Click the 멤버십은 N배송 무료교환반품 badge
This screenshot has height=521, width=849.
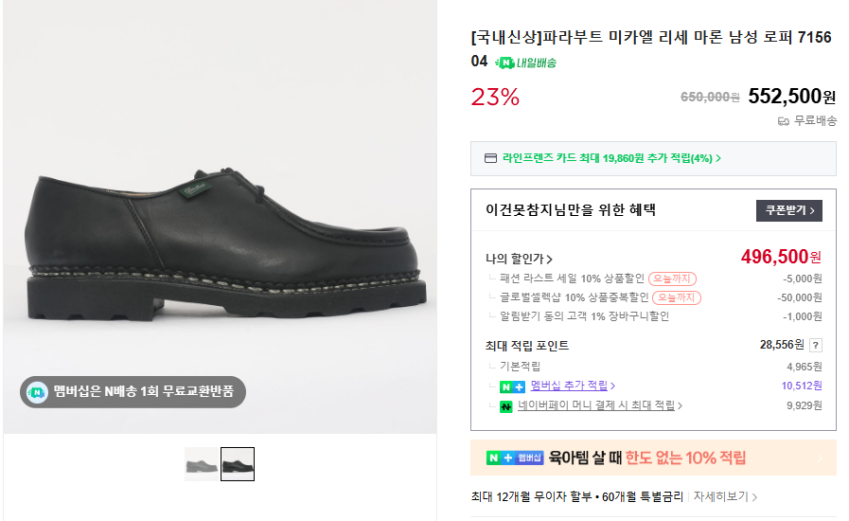[133, 391]
